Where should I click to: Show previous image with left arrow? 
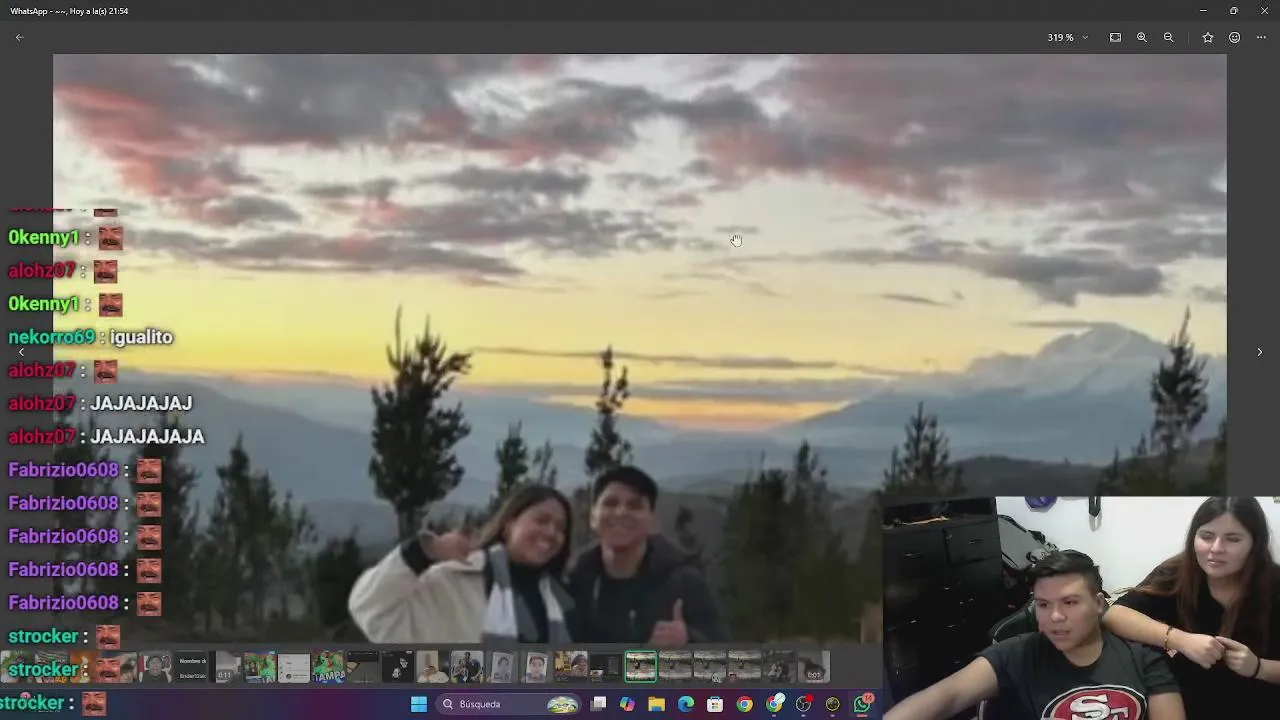point(21,352)
